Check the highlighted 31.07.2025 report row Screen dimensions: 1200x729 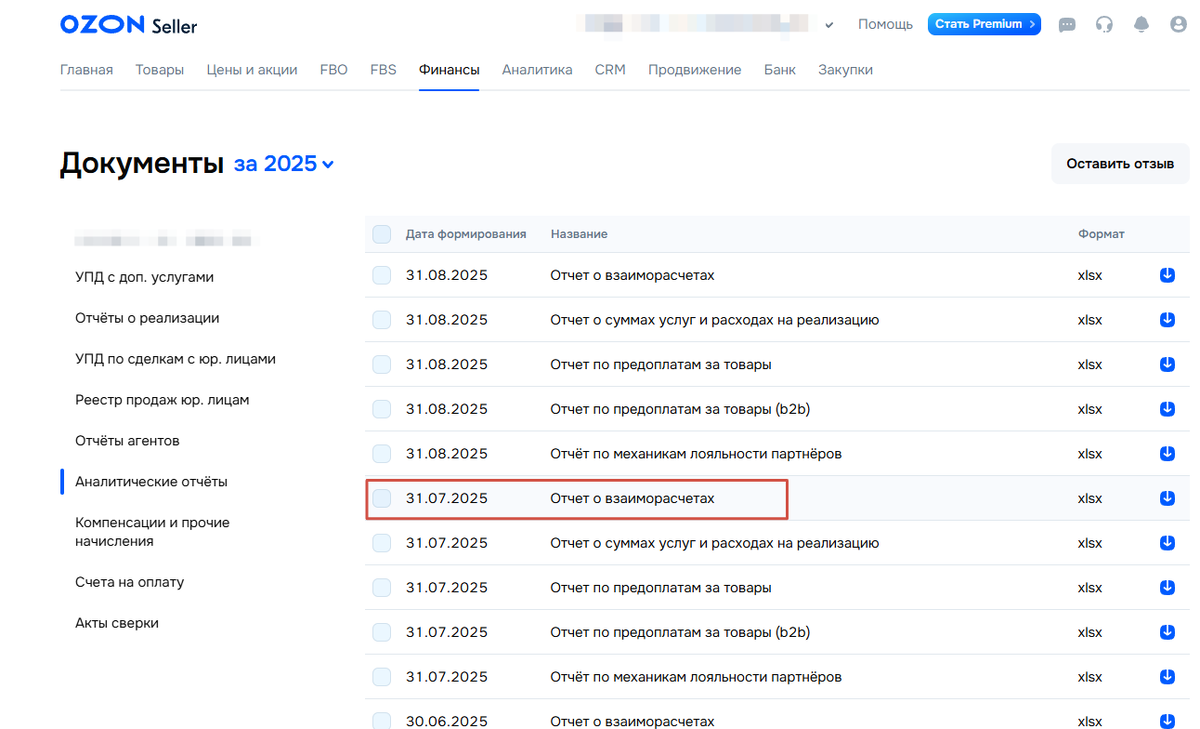[x=381, y=497]
